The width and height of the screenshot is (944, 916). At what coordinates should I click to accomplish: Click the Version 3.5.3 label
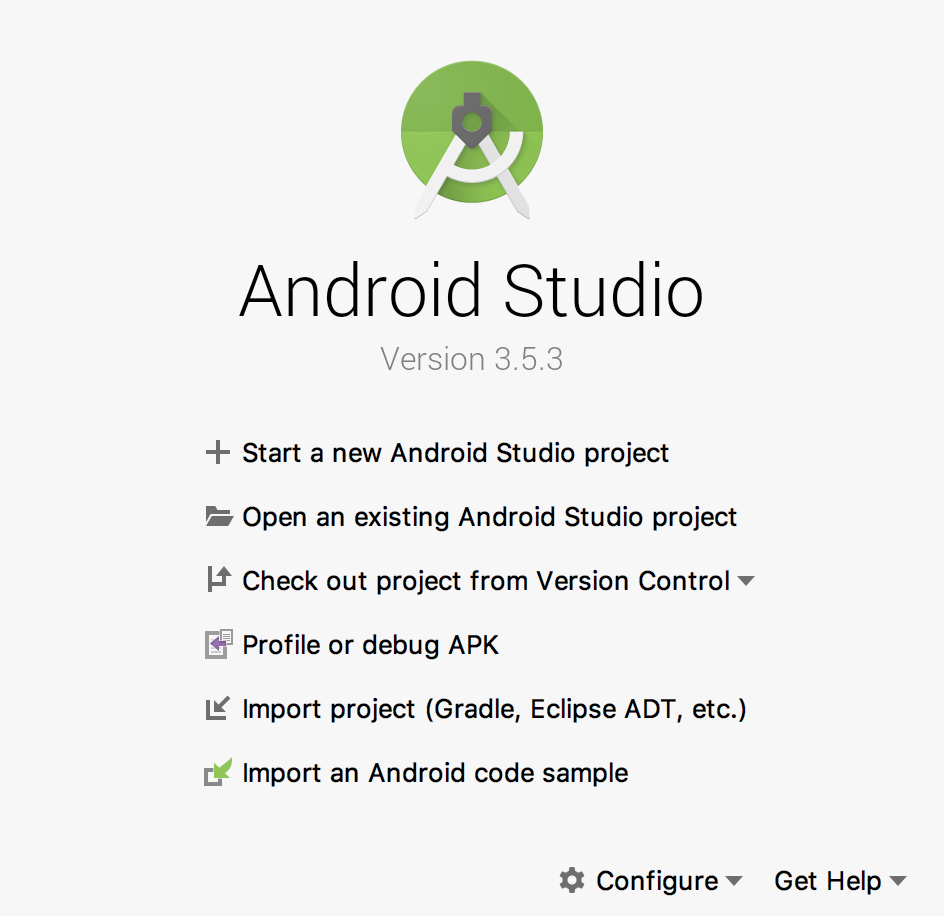point(471,359)
